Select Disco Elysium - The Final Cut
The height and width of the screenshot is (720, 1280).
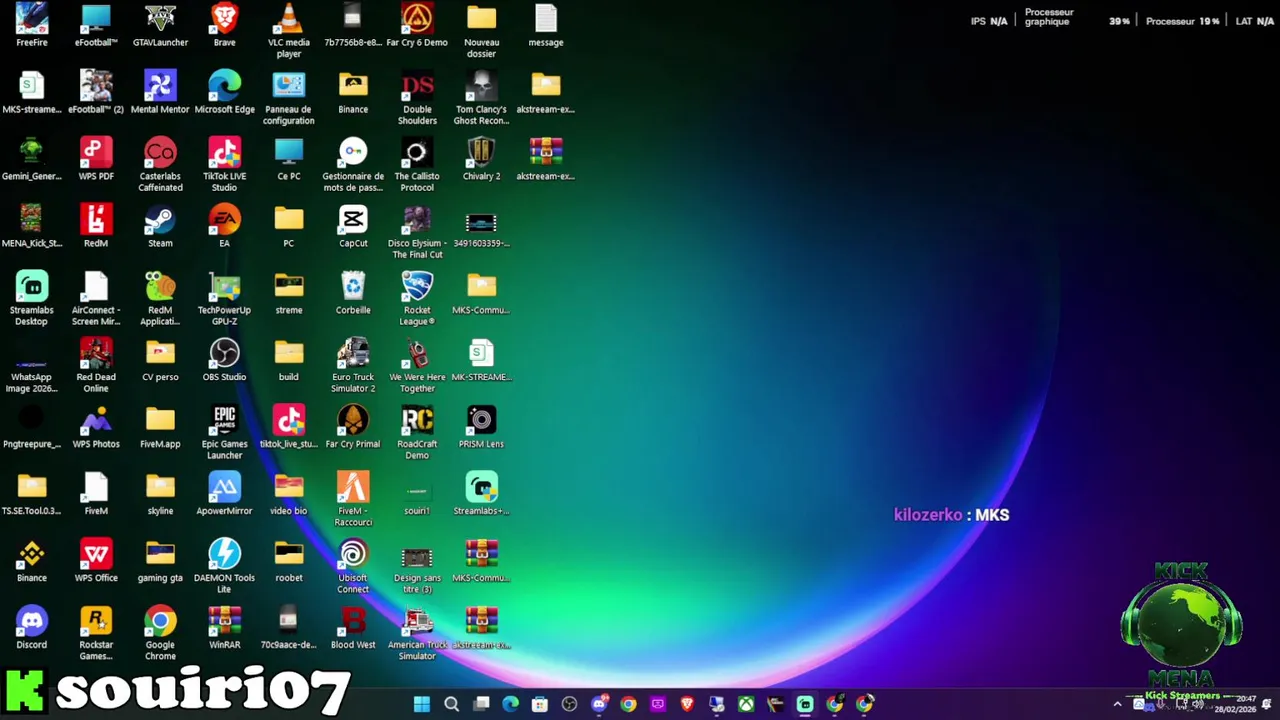(x=417, y=232)
